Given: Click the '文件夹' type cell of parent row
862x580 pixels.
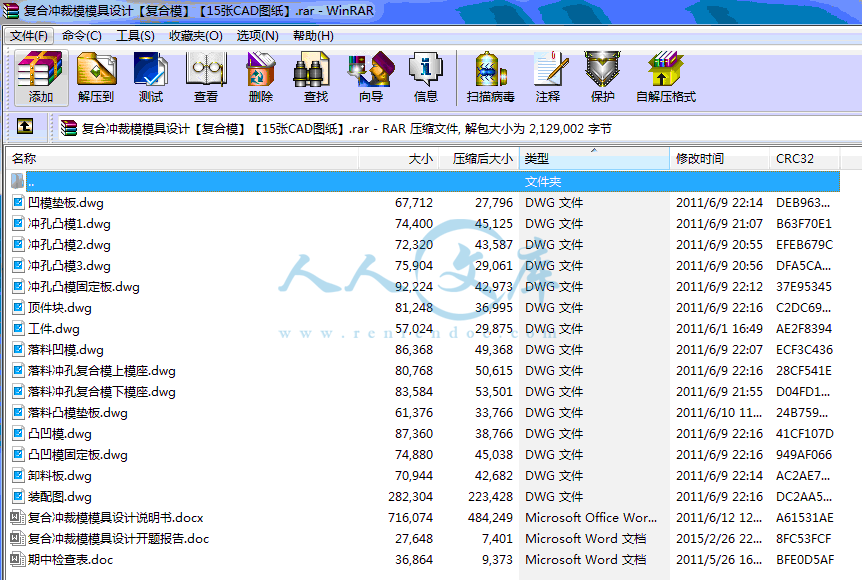Looking at the screenshot, I should (543, 181).
